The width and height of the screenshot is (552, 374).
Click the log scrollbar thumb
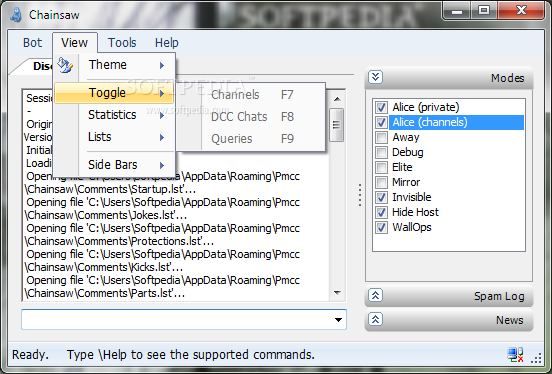337,125
